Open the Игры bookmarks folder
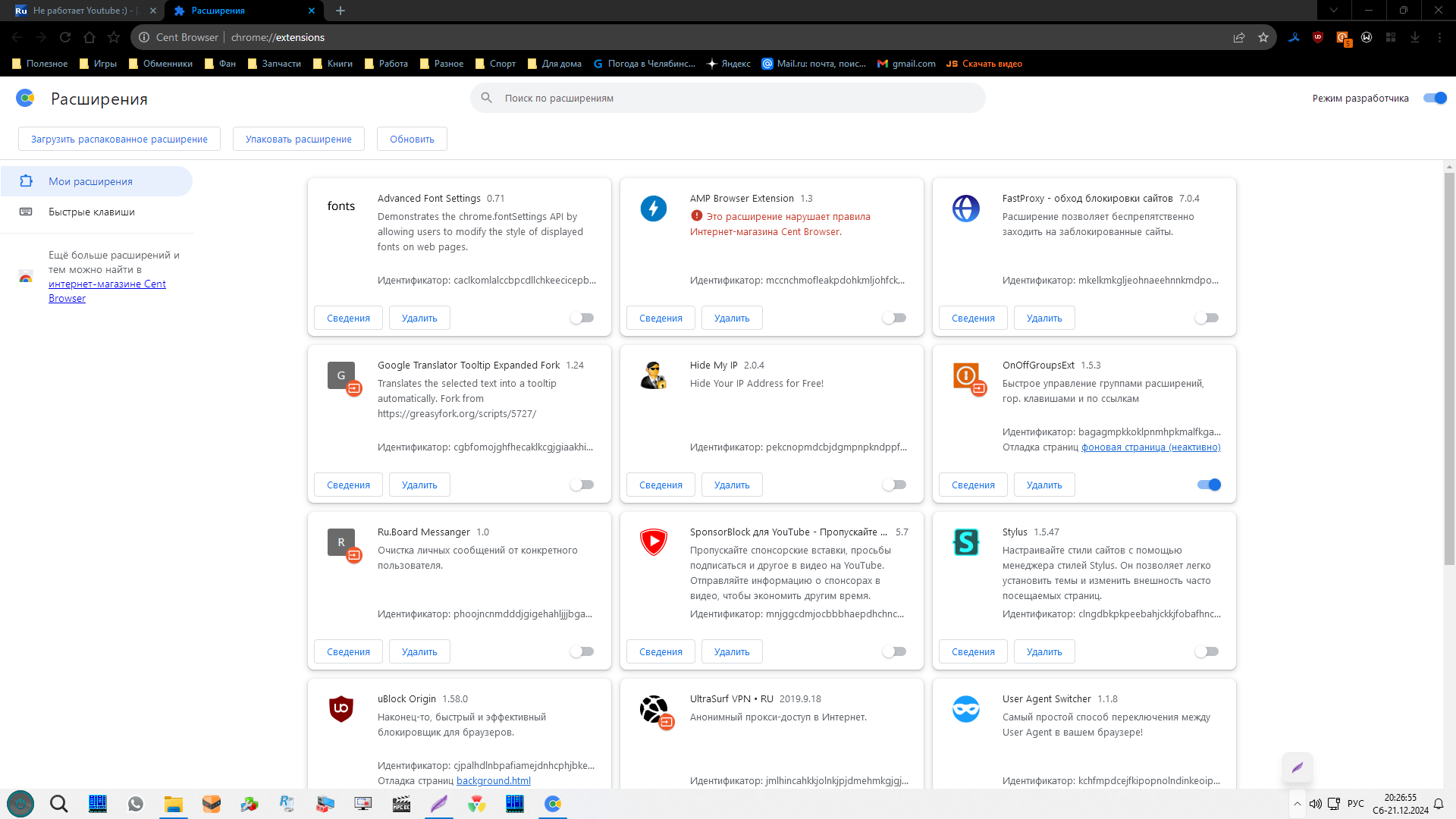1456x819 pixels. pyautogui.click(x=99, y=64)
